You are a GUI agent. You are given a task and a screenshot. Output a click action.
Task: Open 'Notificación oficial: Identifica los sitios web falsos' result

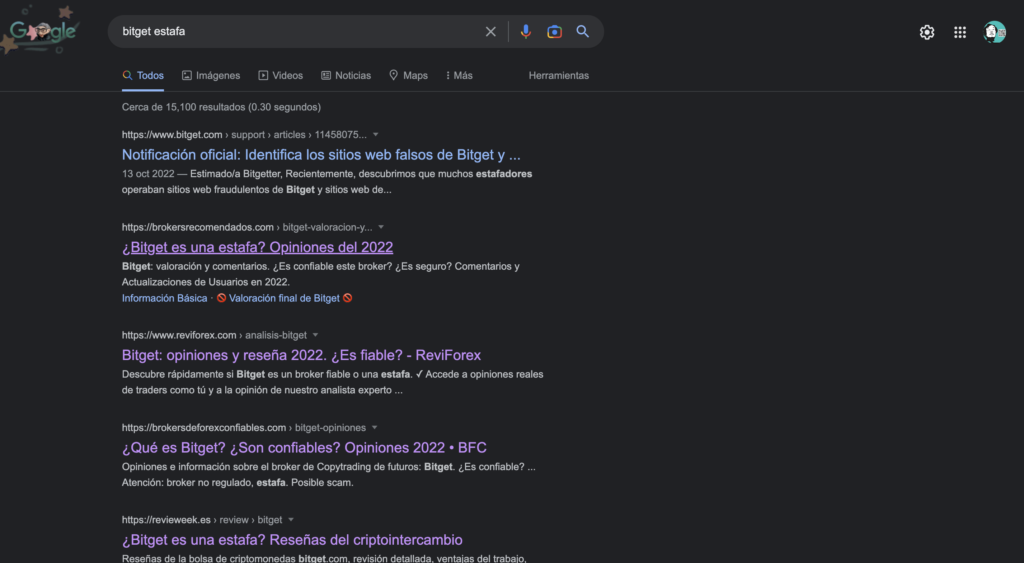(321, 155)
